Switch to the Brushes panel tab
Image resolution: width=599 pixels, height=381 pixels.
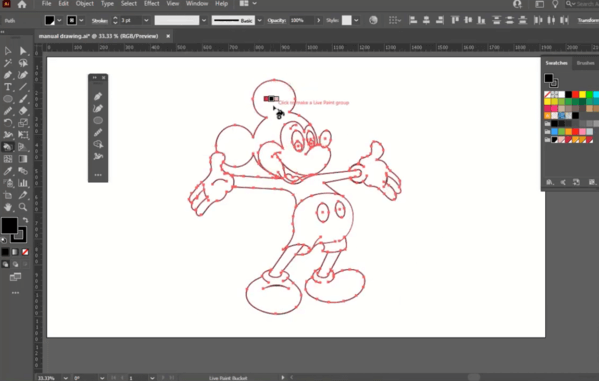pos(585,63)
